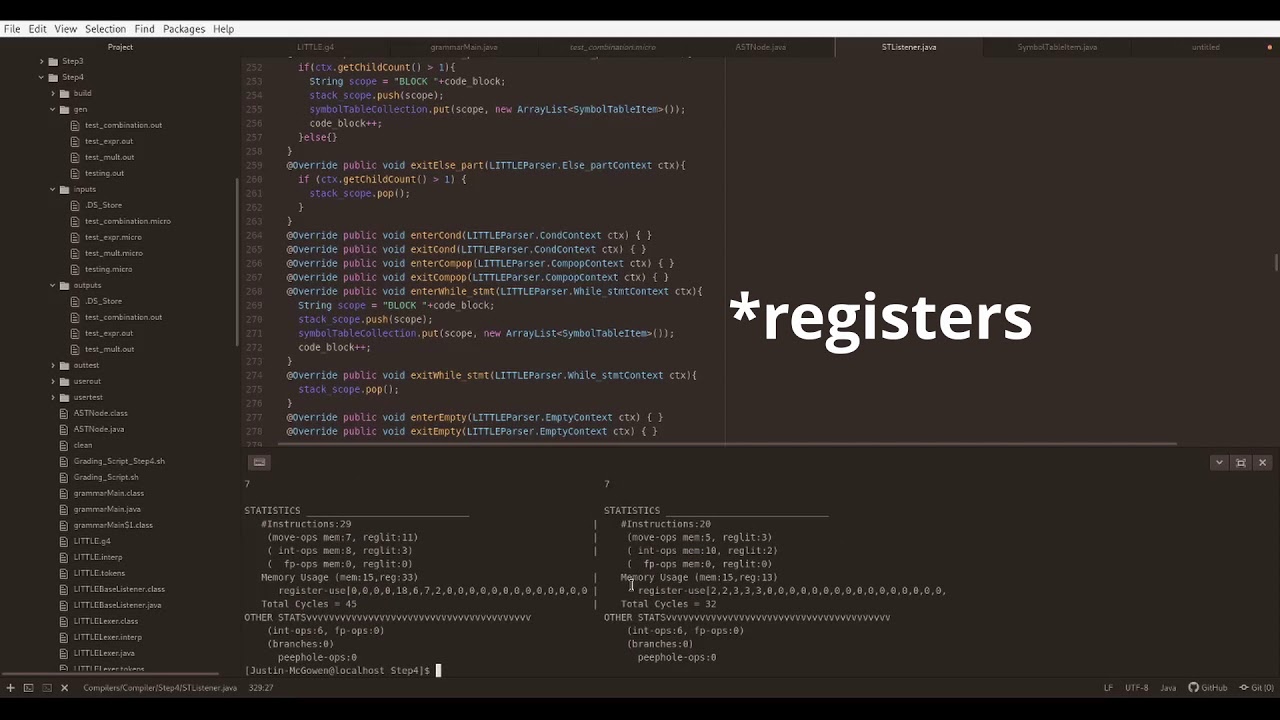Viewport: 1280px width, 720px height.
Task: Click the modified dot on the untitled tab
Action: pyautogui.click(x=1270, y=47)
